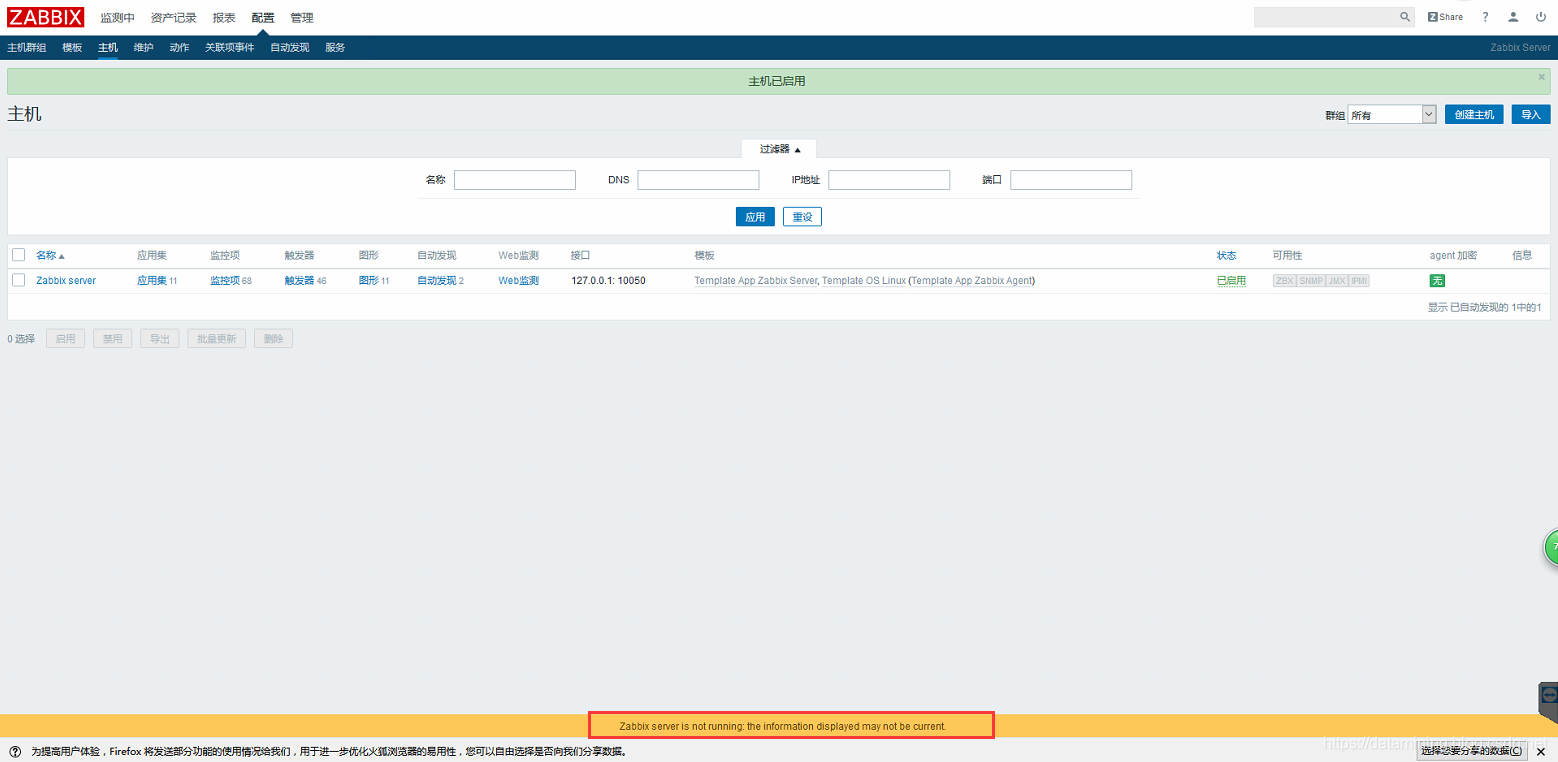Click the logout power icon

pos(1540,17)
